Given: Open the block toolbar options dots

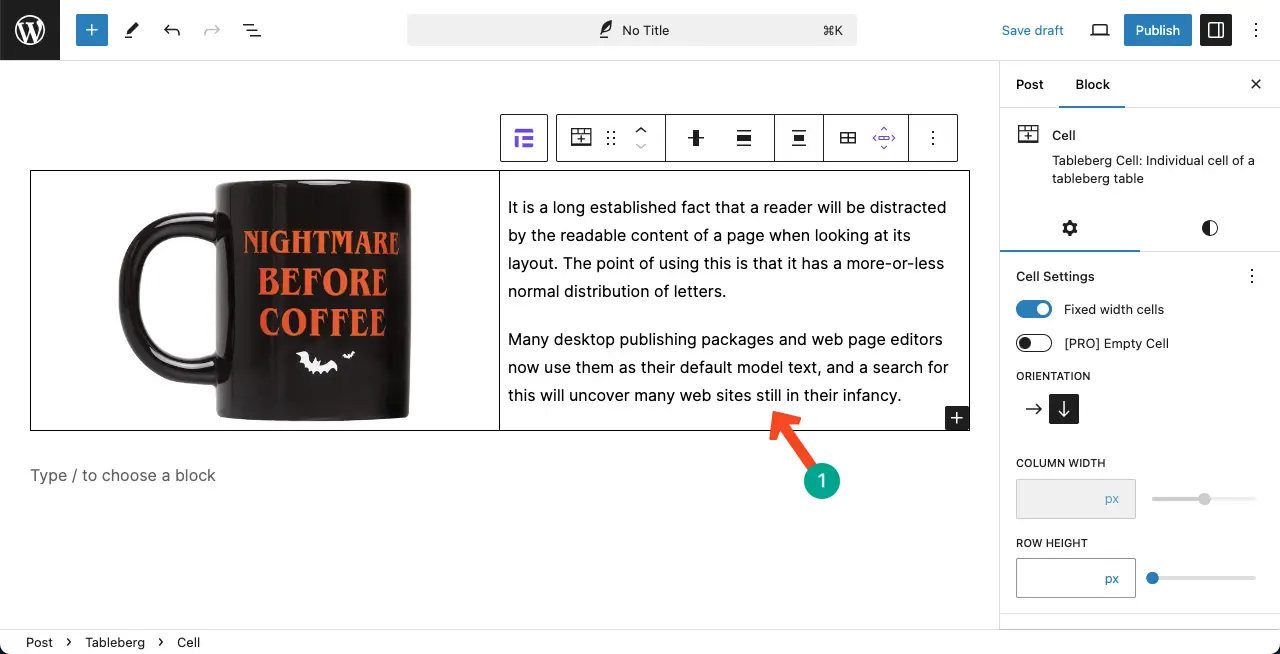Looking at the screenshot, I should [933, 138].
